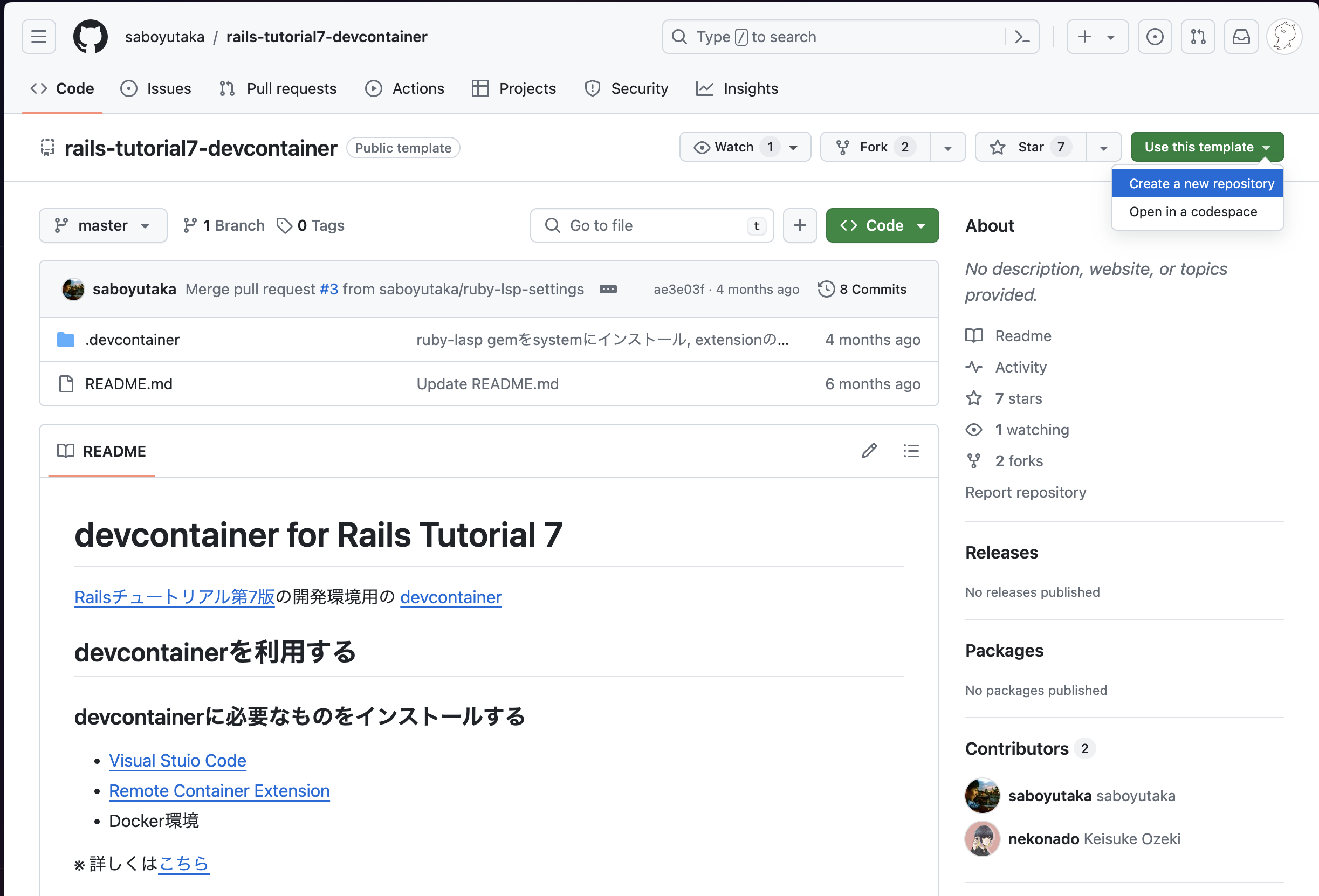1319x896 pixels.
Task: Open the devcontainer link in README
Action: pyautogui.click(x=451, y=597)
